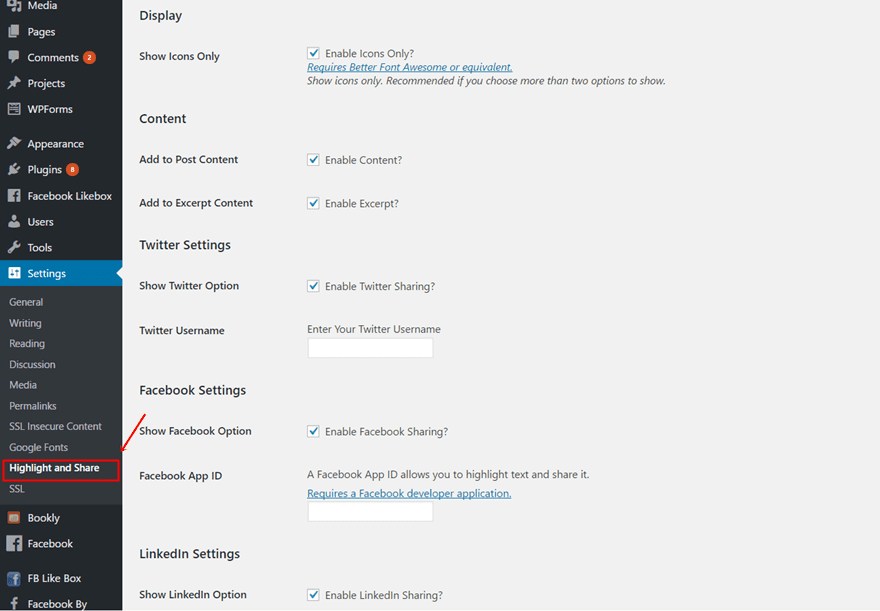Image resolution: width=880 pixels, height=611 pixels.
Task: Toggle the Enable Twitter Sharing checkbox
Action: 314,286
